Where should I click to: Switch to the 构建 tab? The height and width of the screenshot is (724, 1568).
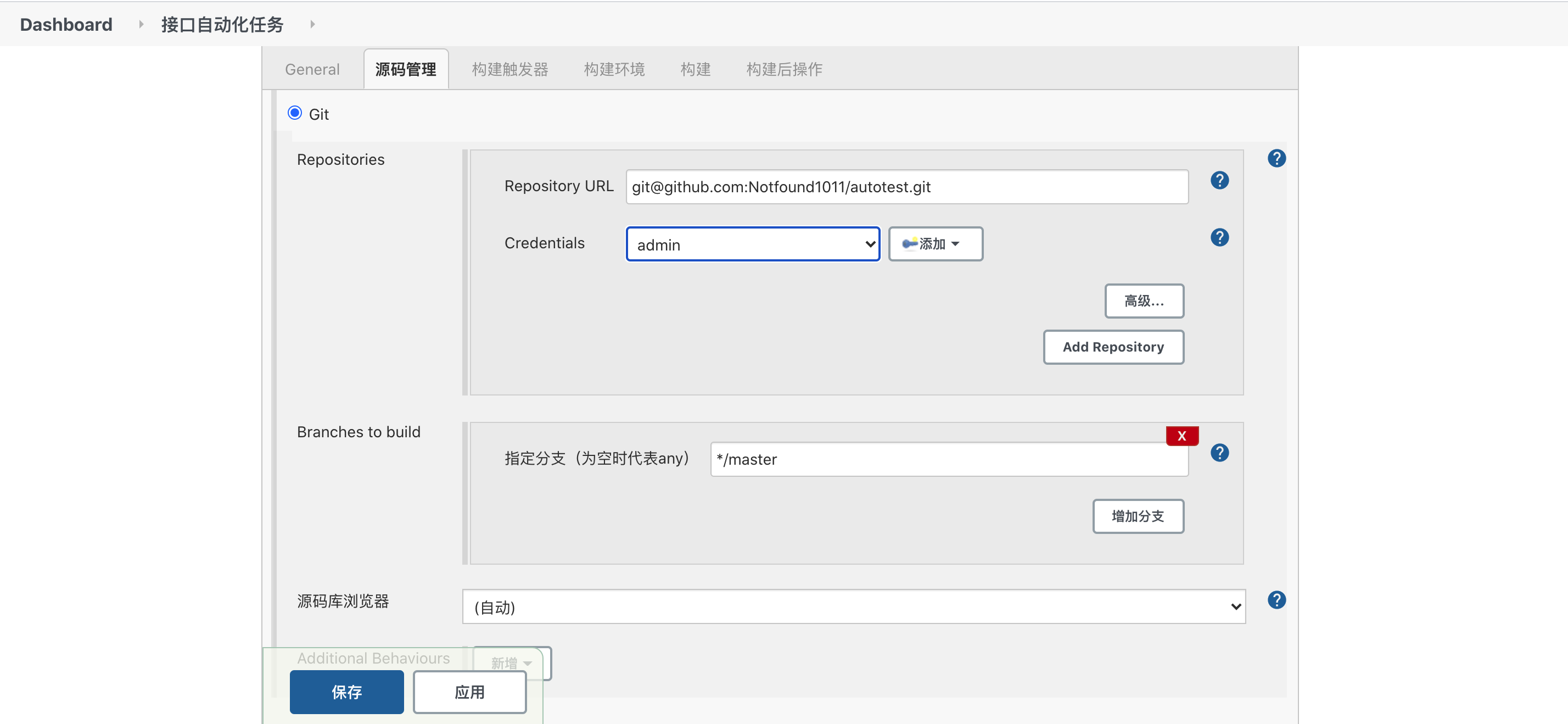pos(696,69)
